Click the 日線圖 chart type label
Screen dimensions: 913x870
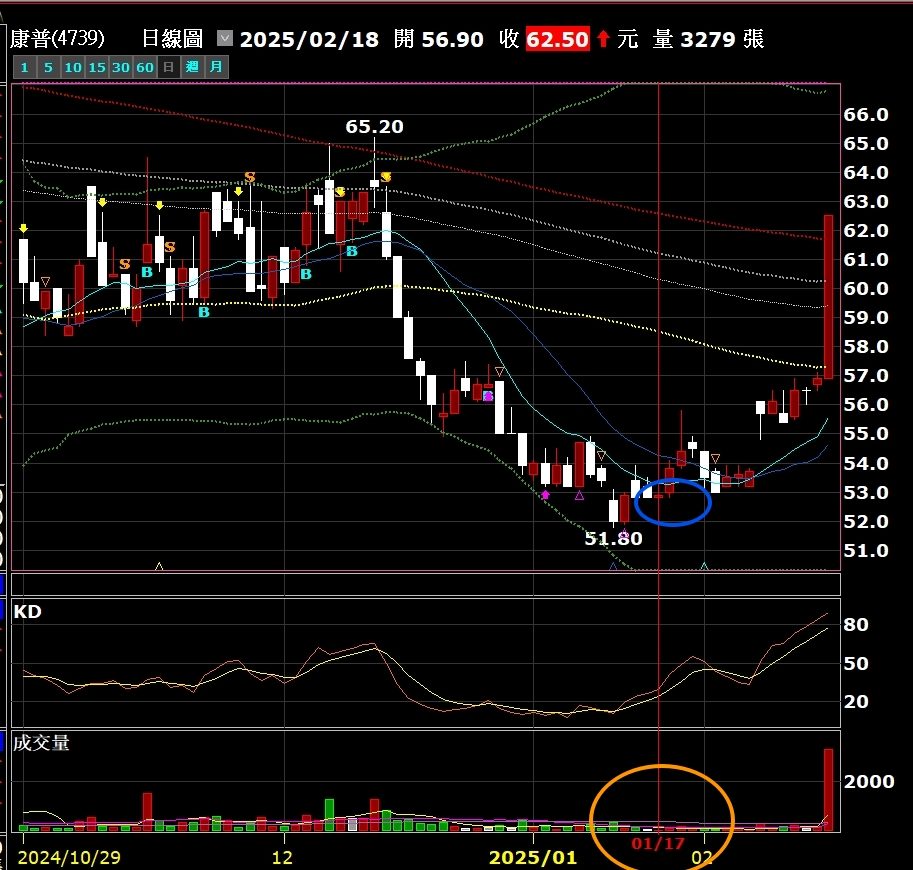(x=172, y=38)
